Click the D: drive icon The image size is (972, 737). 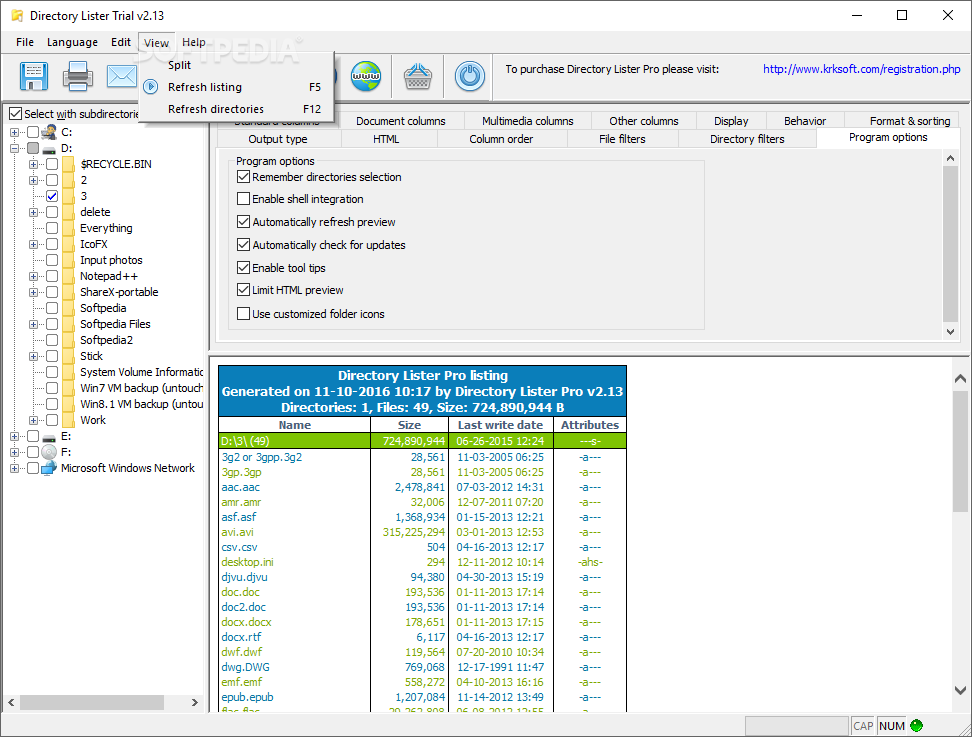[x=49, y=149]
